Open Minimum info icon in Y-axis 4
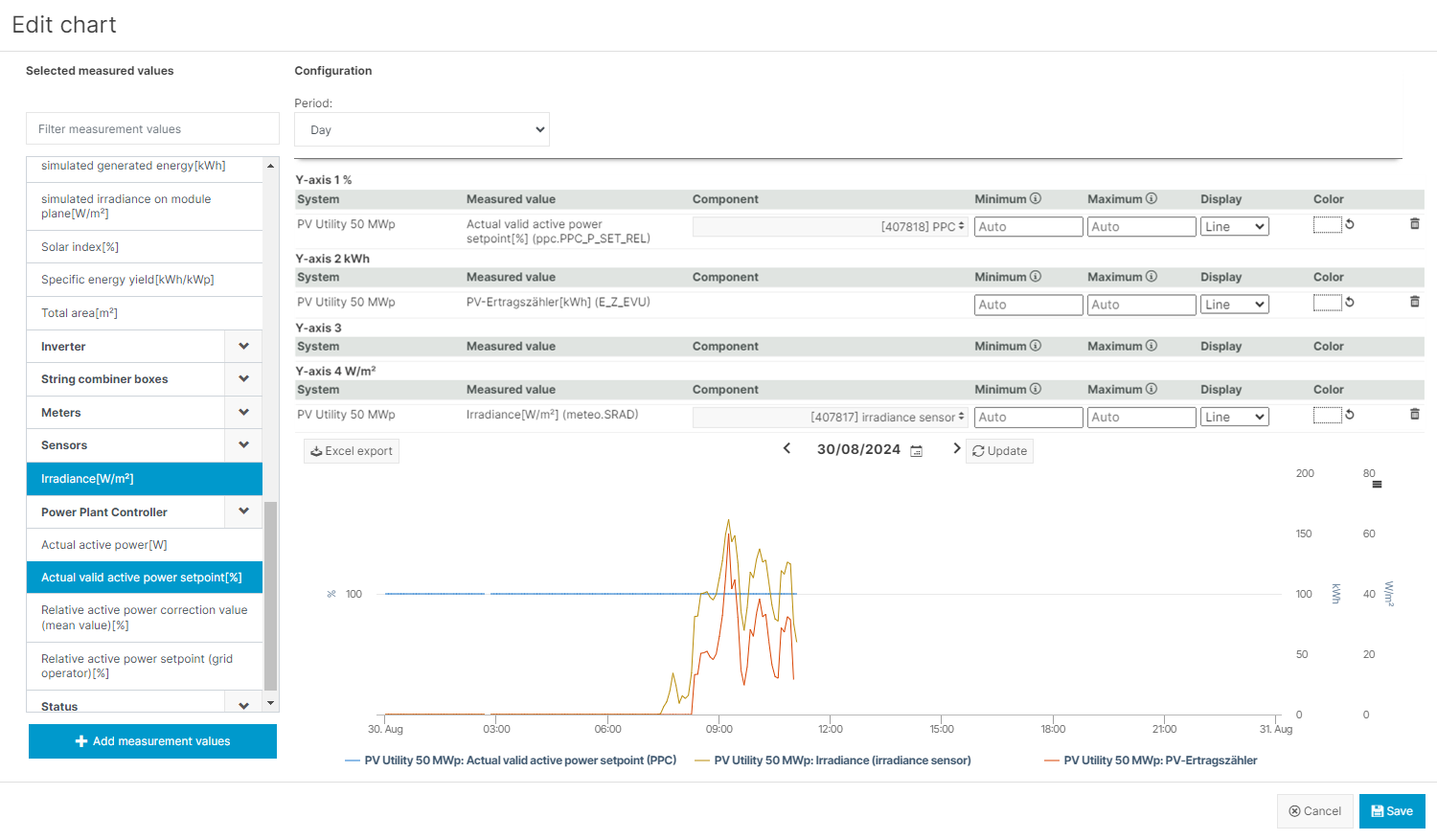The width and height of the screenshot is (1437, 840). click(1036, 389)
